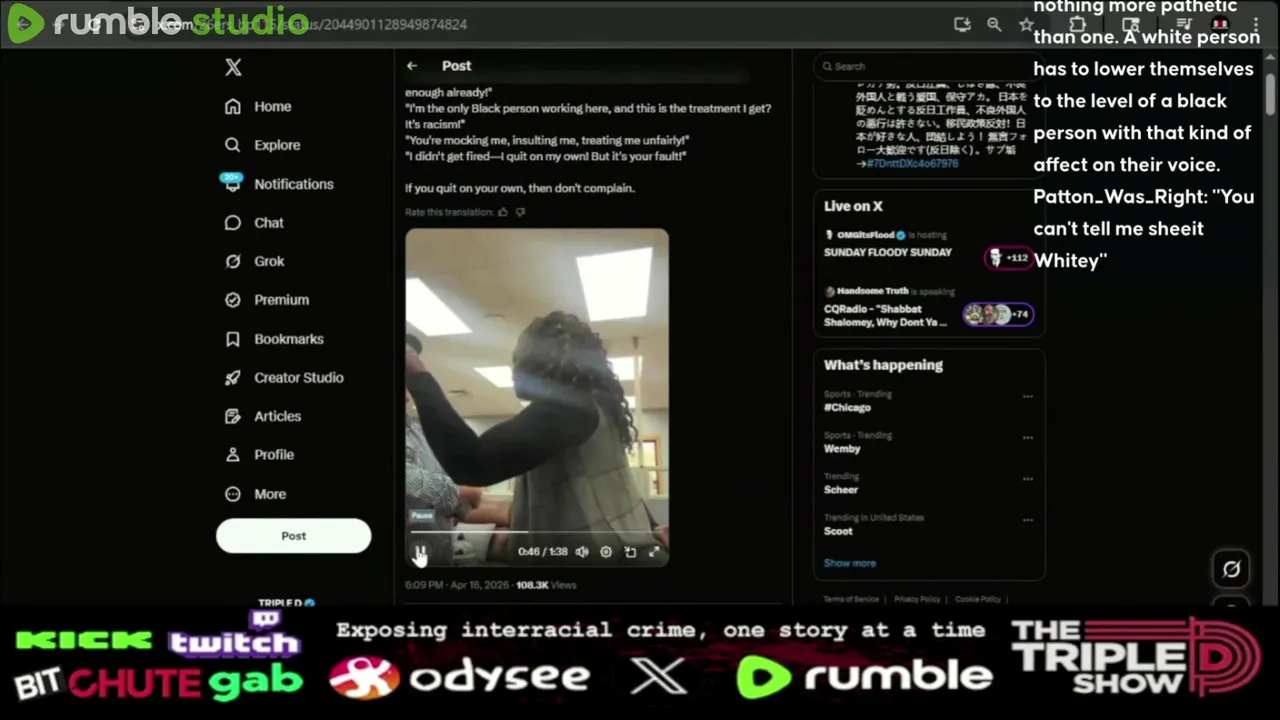This screenshot has height=720, width=1280.
Task: Open the Wemby trend
Action: tap(842, 449)
